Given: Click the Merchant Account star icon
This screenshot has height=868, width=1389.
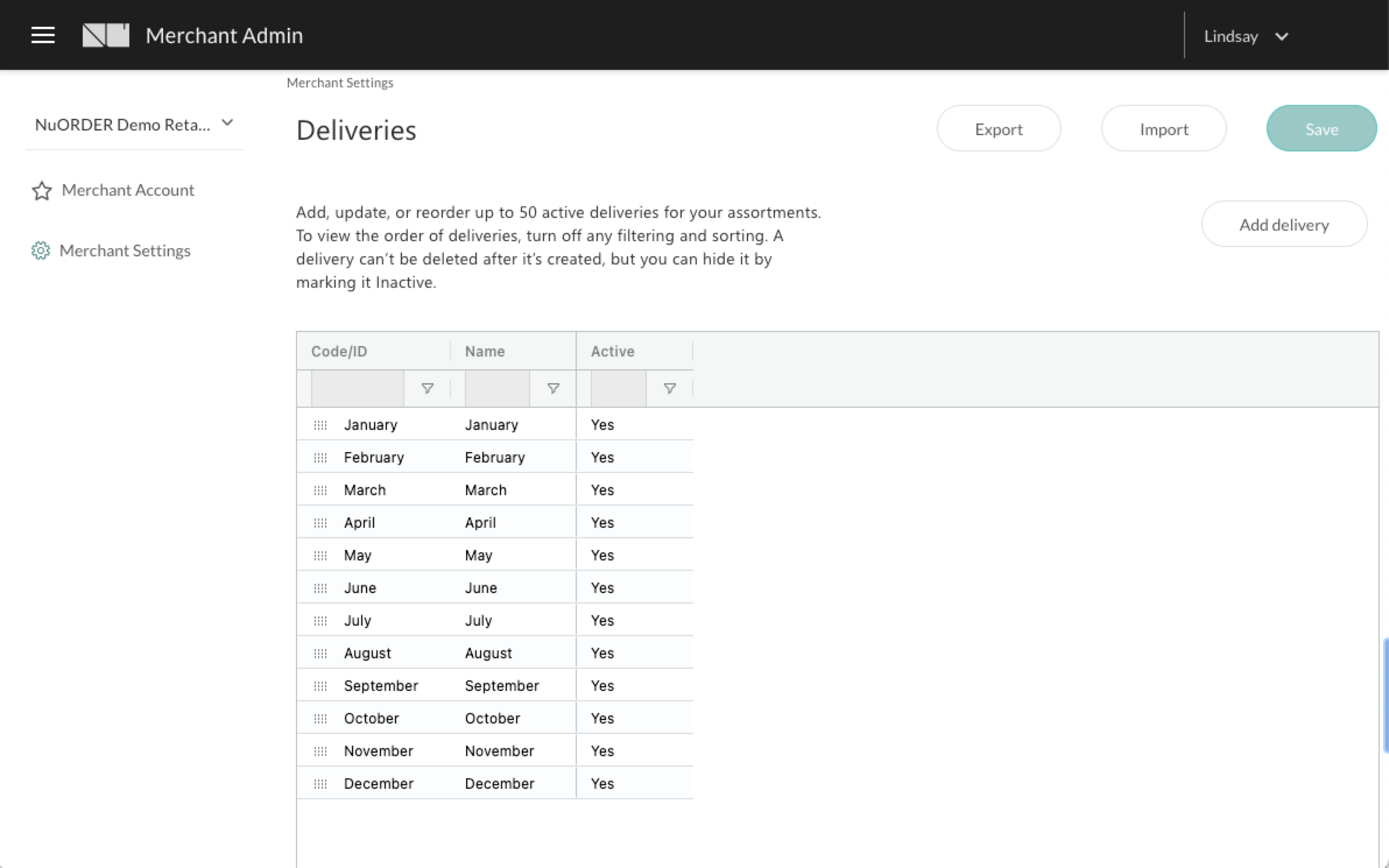Looking at the screenshot, I should [41, 190].
